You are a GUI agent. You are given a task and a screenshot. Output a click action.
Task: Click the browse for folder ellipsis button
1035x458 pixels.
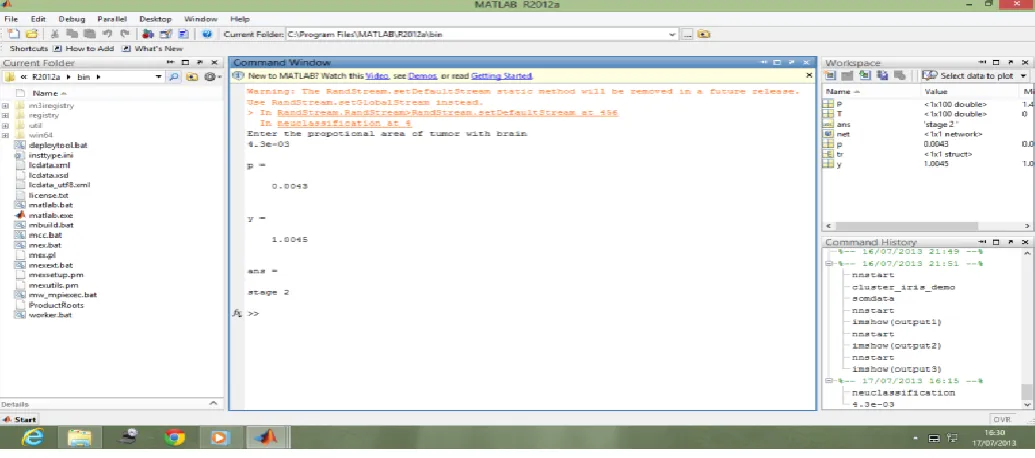click(x=687, y=34)
